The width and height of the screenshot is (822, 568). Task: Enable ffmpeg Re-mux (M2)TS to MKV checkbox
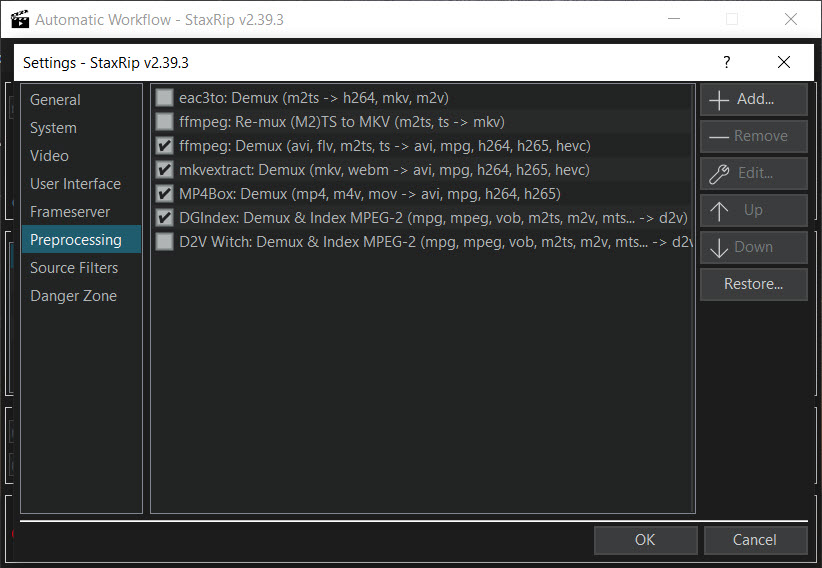point(165,122)
